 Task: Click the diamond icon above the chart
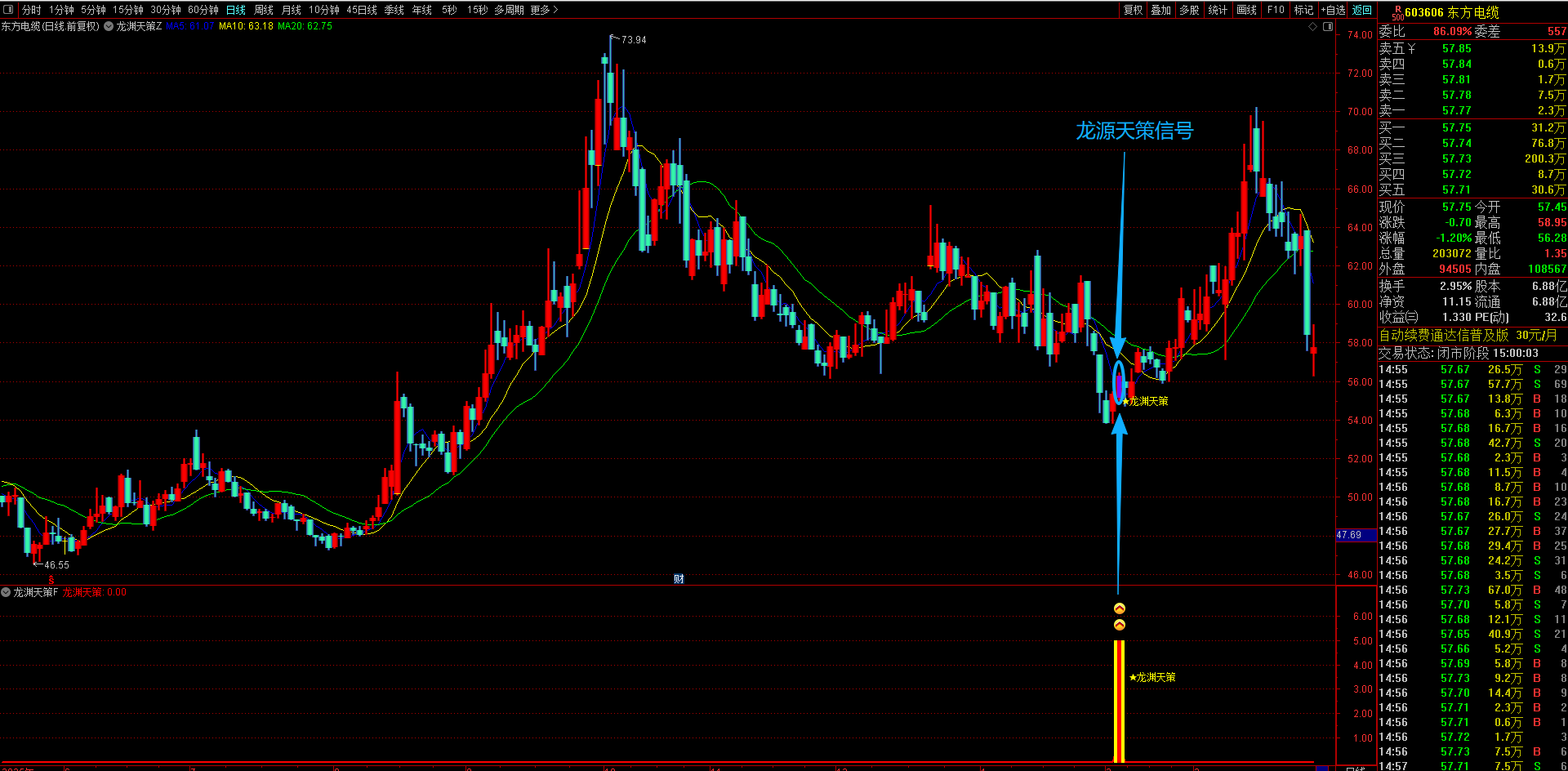tap(1313, 27)
